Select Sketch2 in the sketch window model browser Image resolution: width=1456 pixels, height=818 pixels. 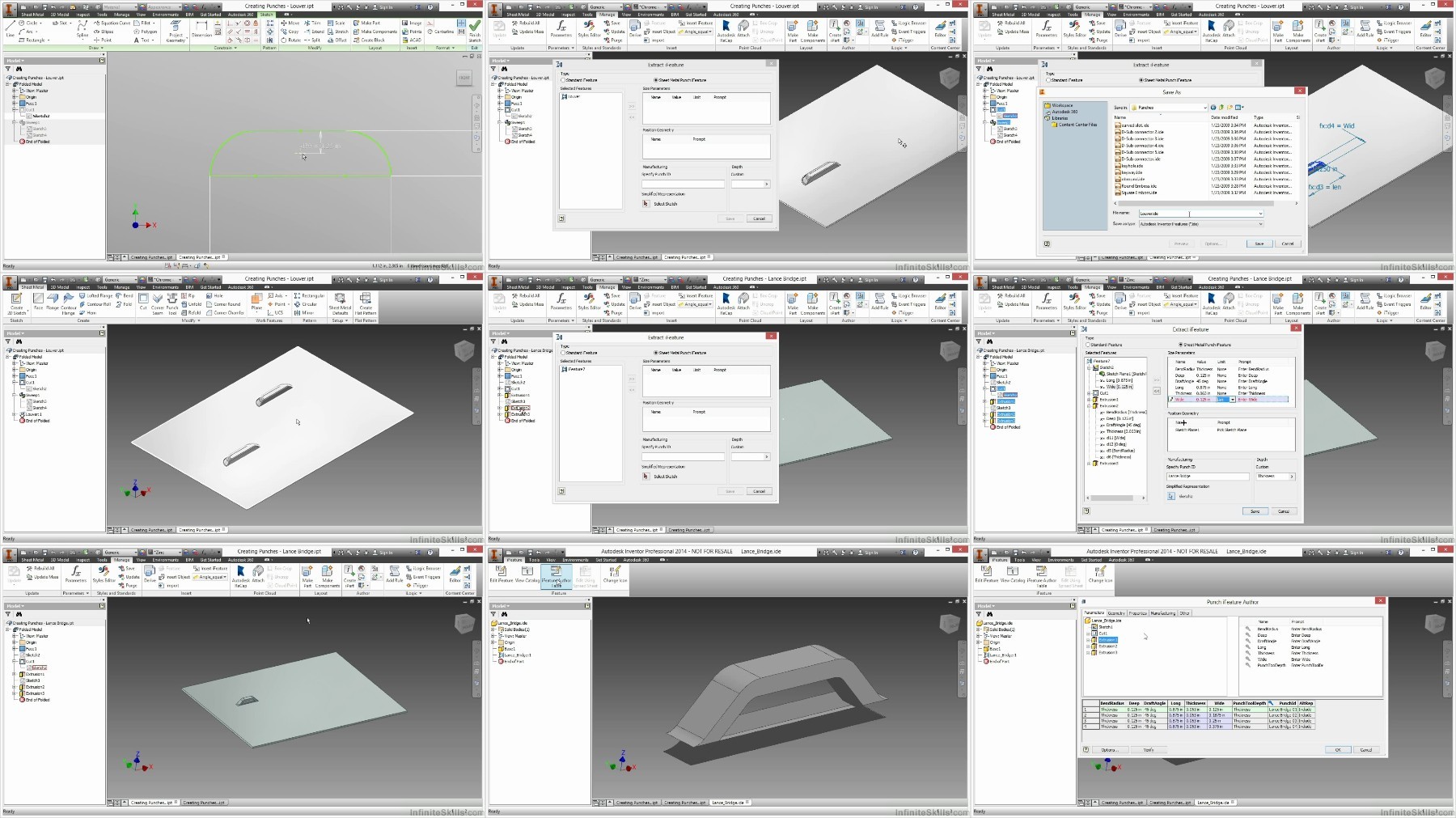point(40,117)
